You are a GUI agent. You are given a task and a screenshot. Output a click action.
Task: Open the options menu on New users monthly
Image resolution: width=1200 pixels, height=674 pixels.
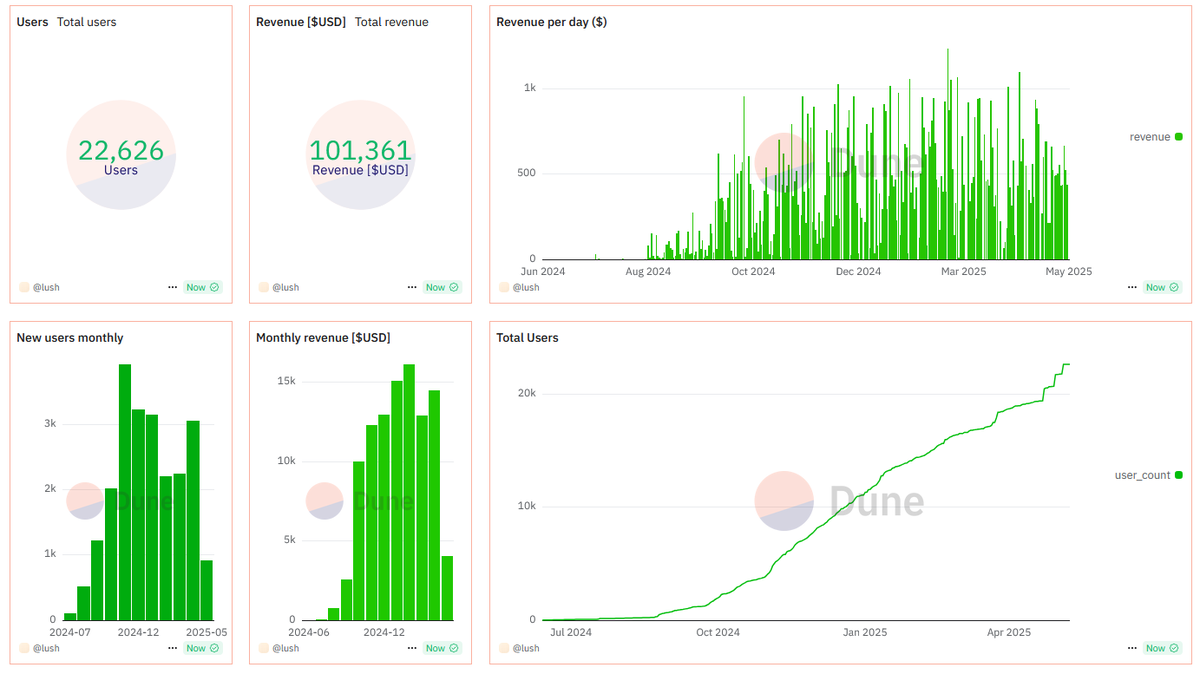pos(172,648)
